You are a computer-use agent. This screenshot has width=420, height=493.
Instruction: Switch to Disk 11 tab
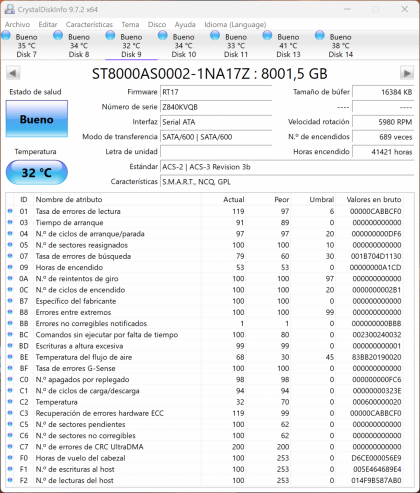click(x=236, y=45)
